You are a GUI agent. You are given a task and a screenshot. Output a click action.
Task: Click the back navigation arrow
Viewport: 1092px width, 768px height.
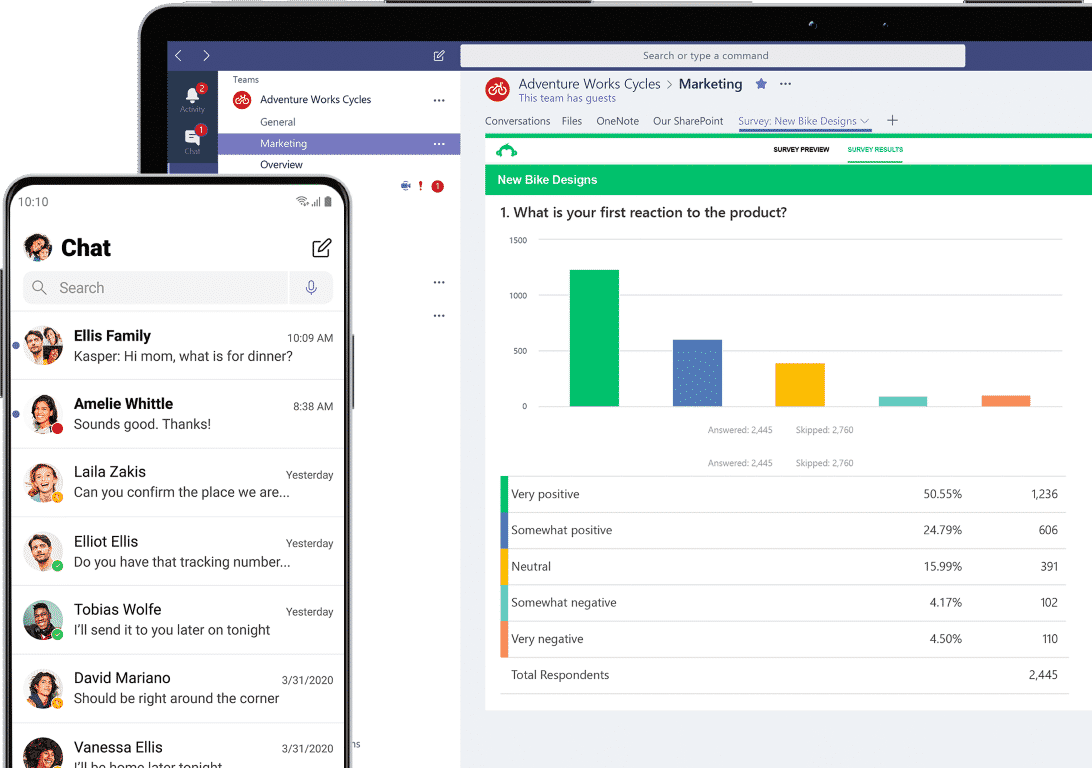click(179, 56)
